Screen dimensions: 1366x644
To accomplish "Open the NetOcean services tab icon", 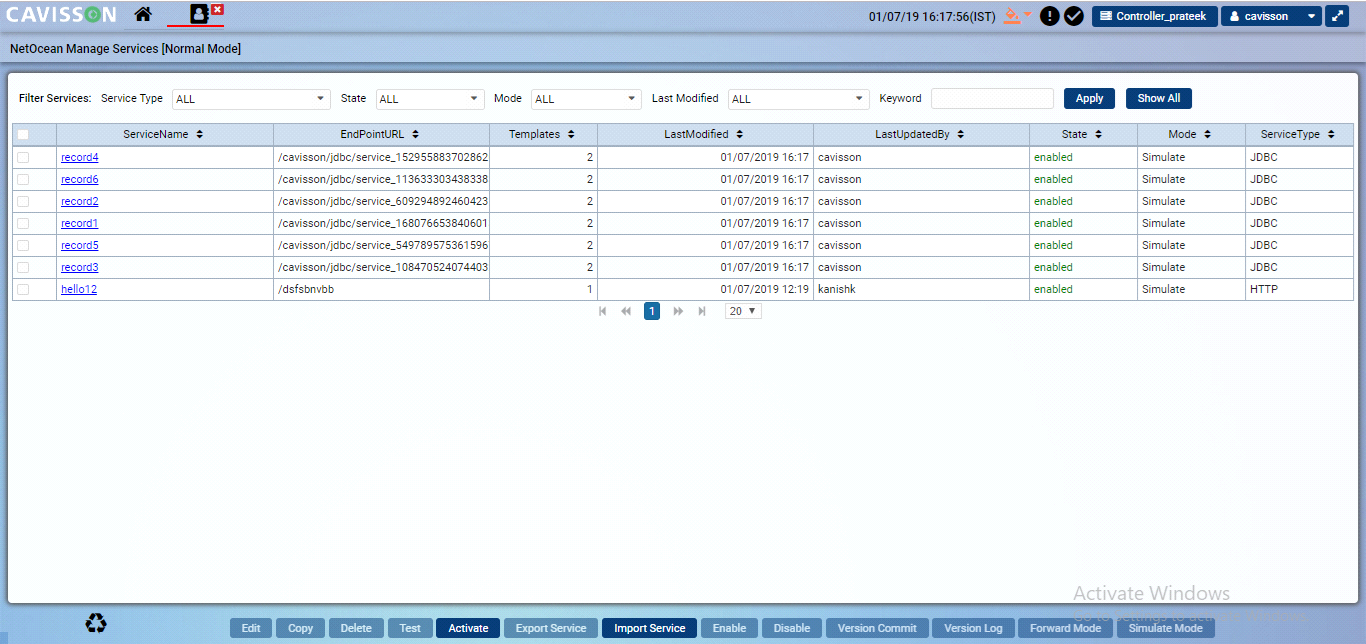I will (198, 15).
